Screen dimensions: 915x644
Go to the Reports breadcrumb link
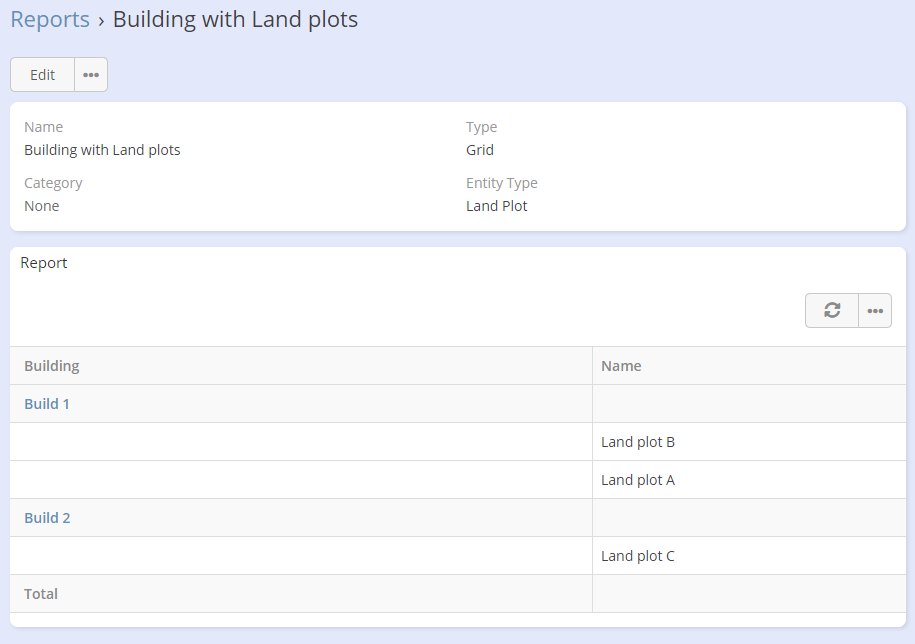point(50,19)
